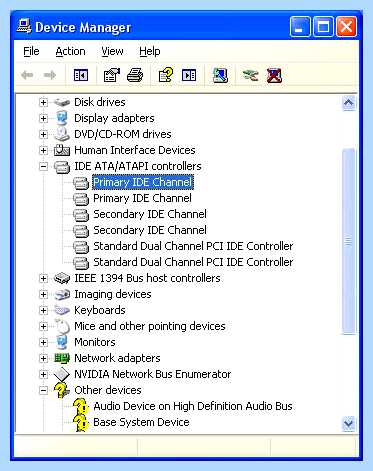This screenshot has height=471, width=373.
Task: Click the scrollbar down arrow
Action: coord(349,424)
